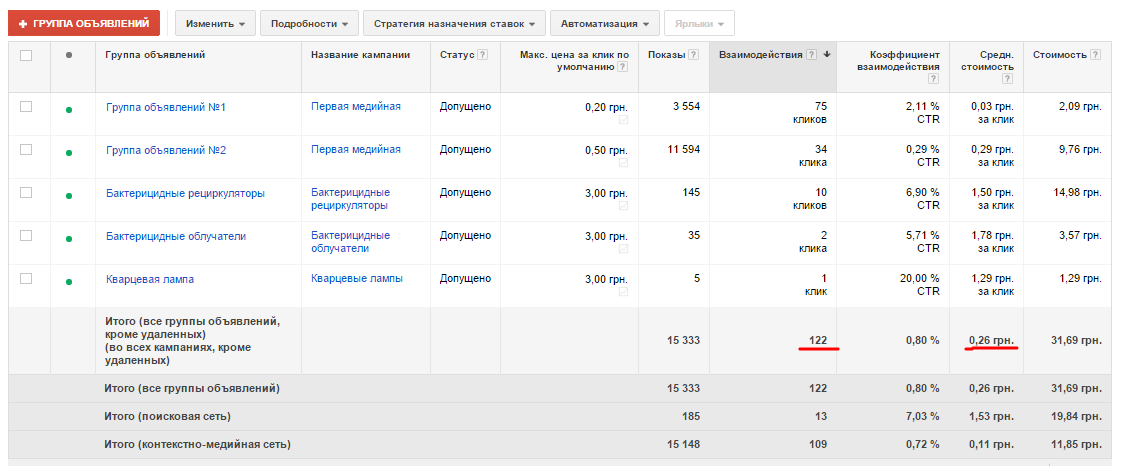Open Бактерицидные рециркуляторы ad group link
Viewport: 1121px width, 466px height.
[185, 193]
